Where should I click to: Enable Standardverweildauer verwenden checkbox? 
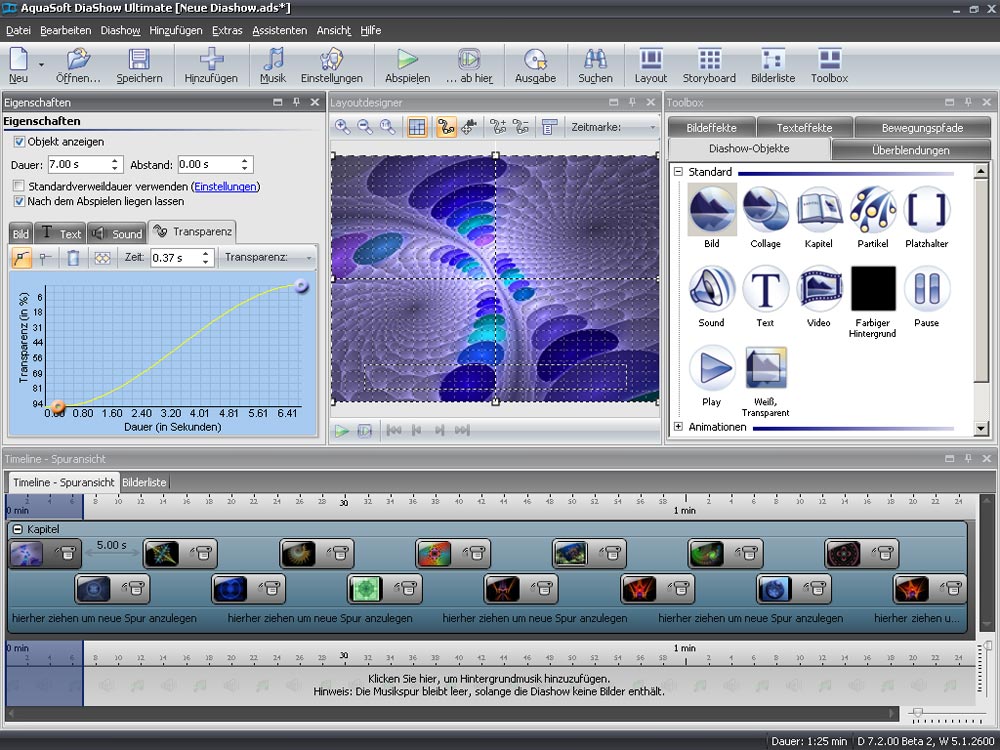click(x=20, y=186)
